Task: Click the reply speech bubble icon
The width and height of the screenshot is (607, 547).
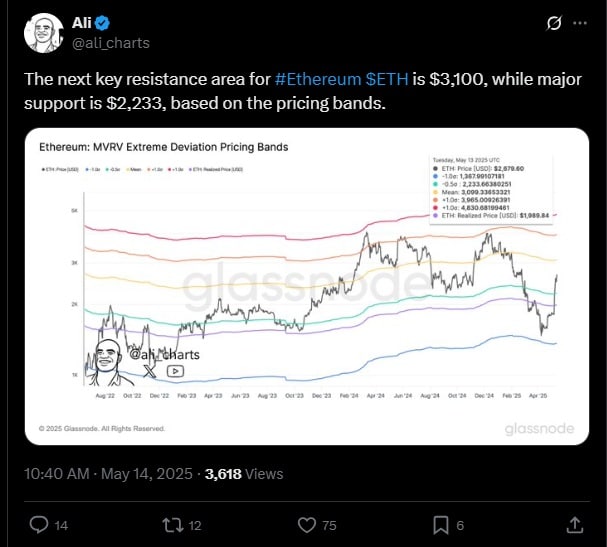Action: (39, 525)
